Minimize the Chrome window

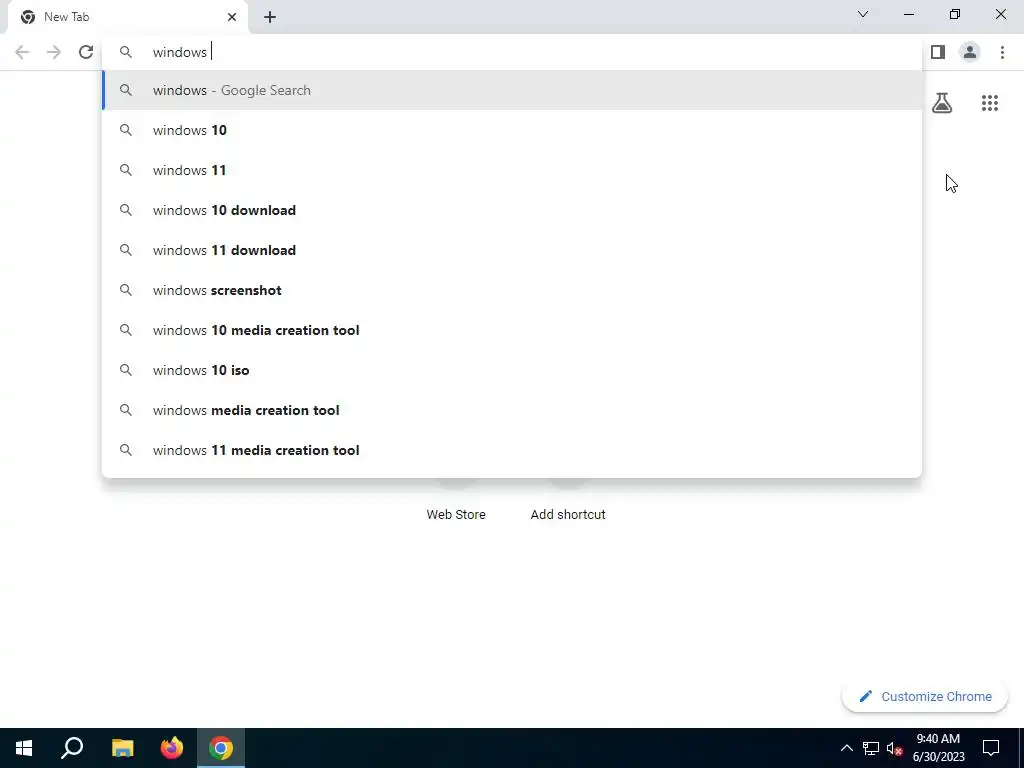point(909,14)
